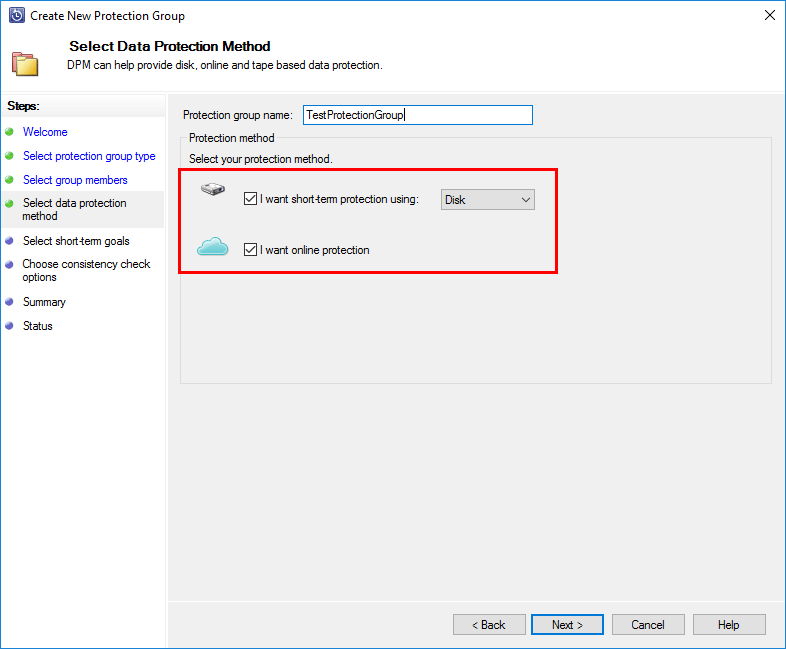Click the Select your protection method text

coord(261,159)
